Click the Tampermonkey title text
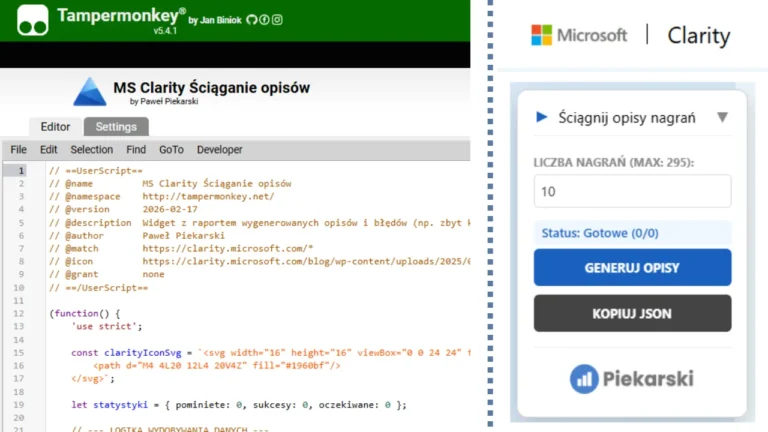The height and width of the screenshot is (432, 768). tap(118, 16)
